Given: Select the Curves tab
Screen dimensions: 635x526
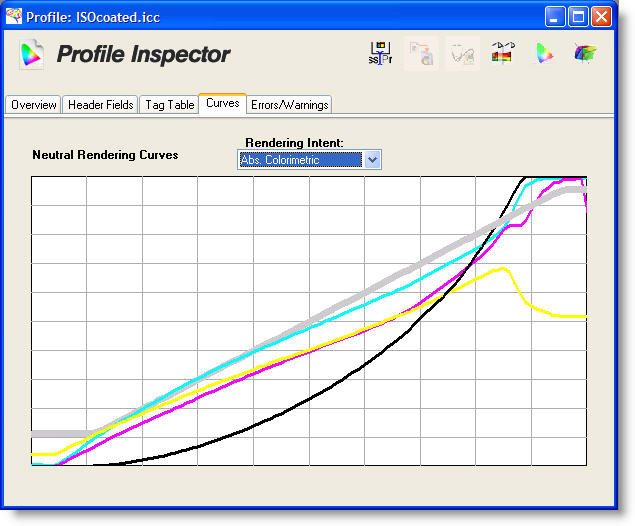Looking at the screenshot, I should coord(222,104).
